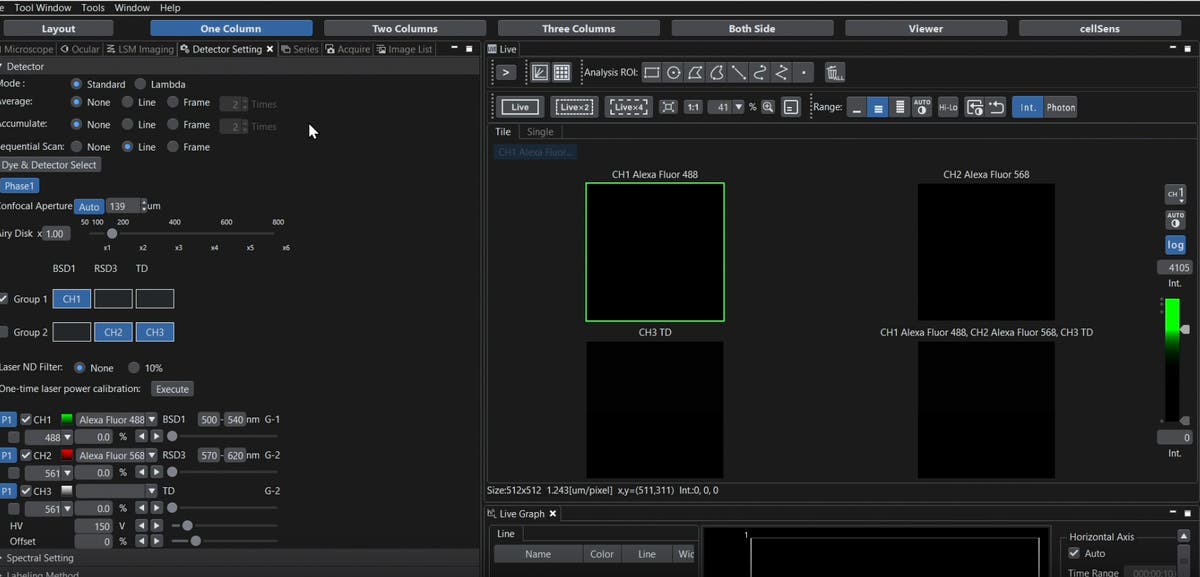This screenshot has width=1200, height=577.
Task: Open the Alexa Fluor 488 dye dropdown
Action: tap(152, 419)
